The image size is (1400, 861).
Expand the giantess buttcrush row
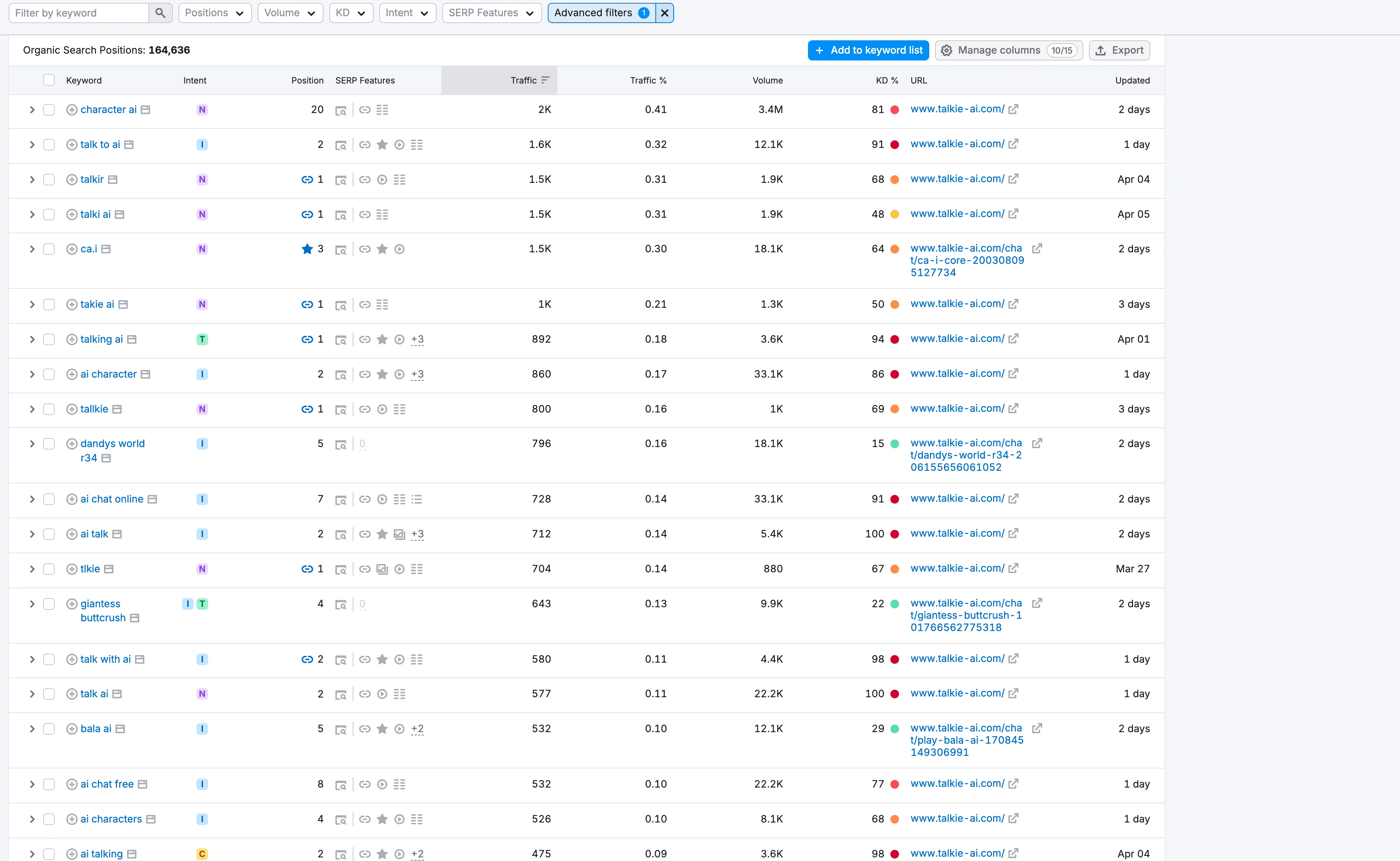pyautogui.click(x=32, y=604)
